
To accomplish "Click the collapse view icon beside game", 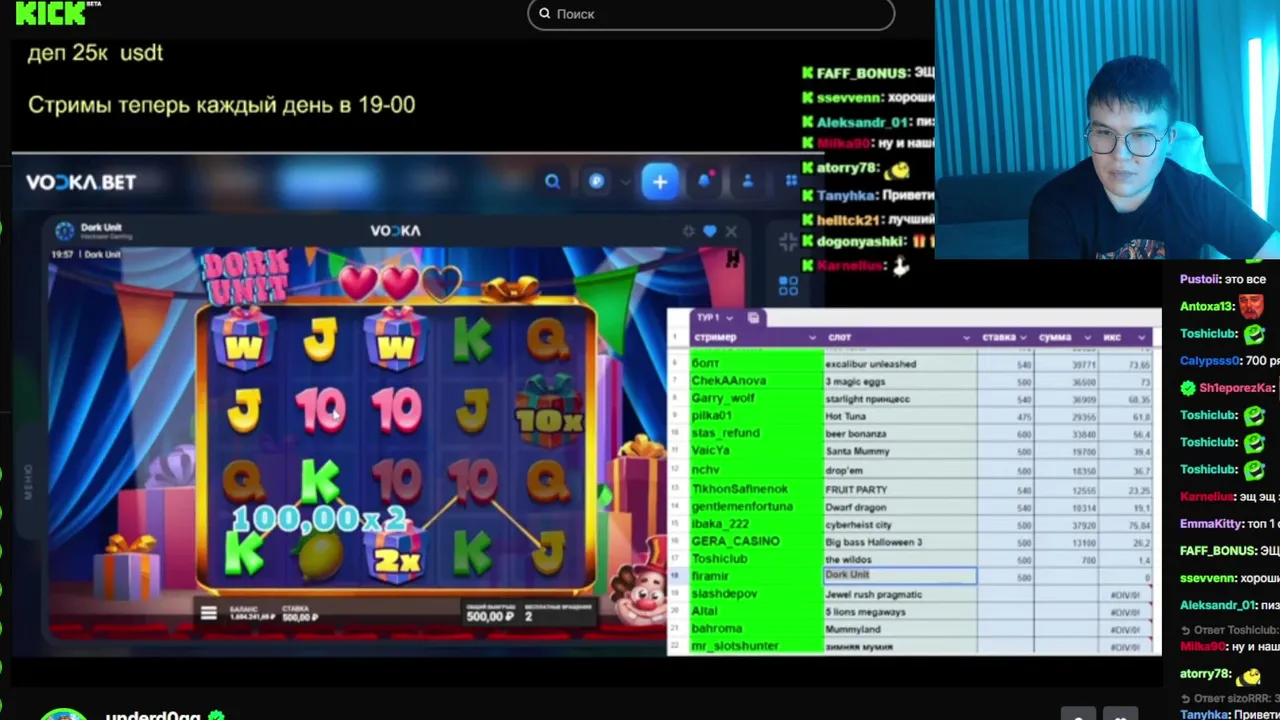I will pyautogui.click(x=788, y=242).
